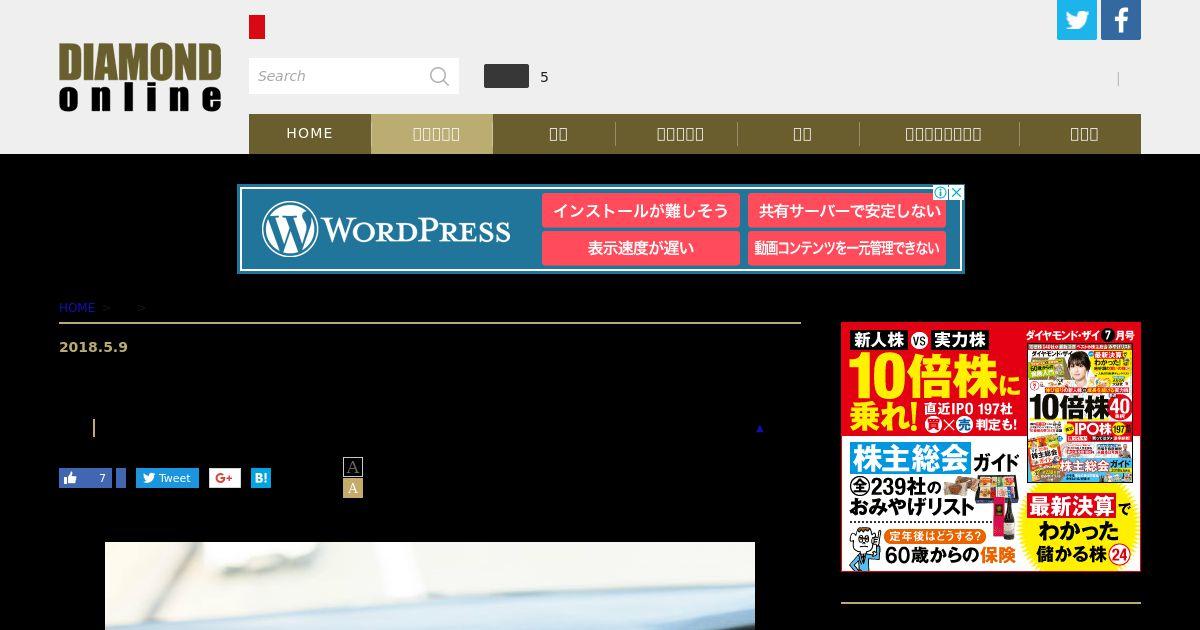Share the article with the Tweet button
Viewport: 1200px width, 630px height.
[167, 478]
